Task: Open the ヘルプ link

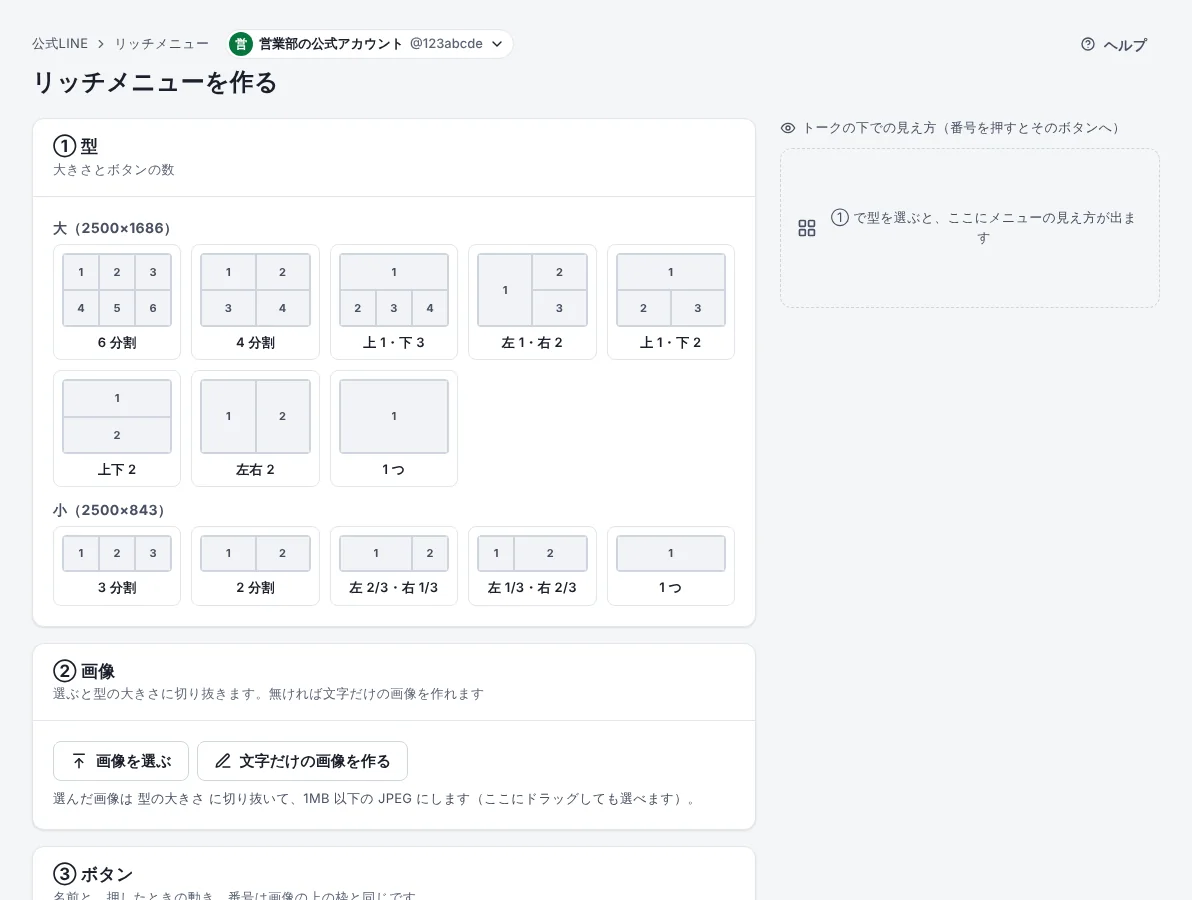Action: click(1114, 45)
